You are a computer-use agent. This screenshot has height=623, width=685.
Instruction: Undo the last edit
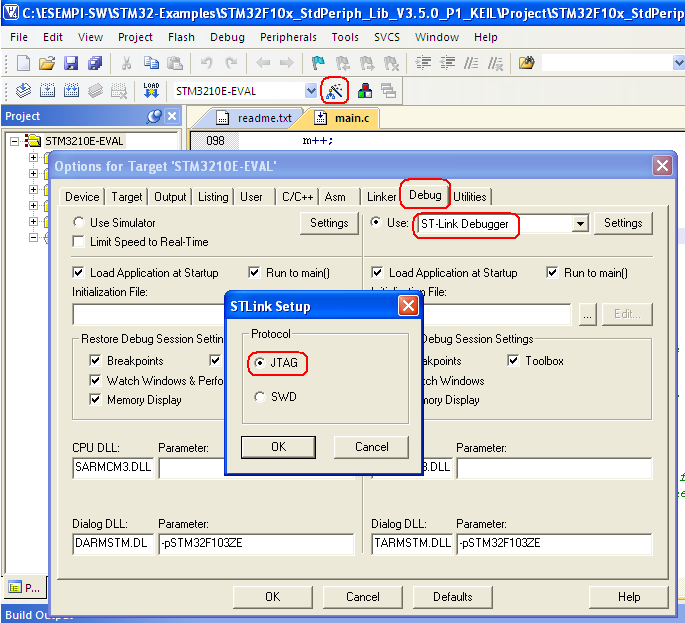(206, 63)
